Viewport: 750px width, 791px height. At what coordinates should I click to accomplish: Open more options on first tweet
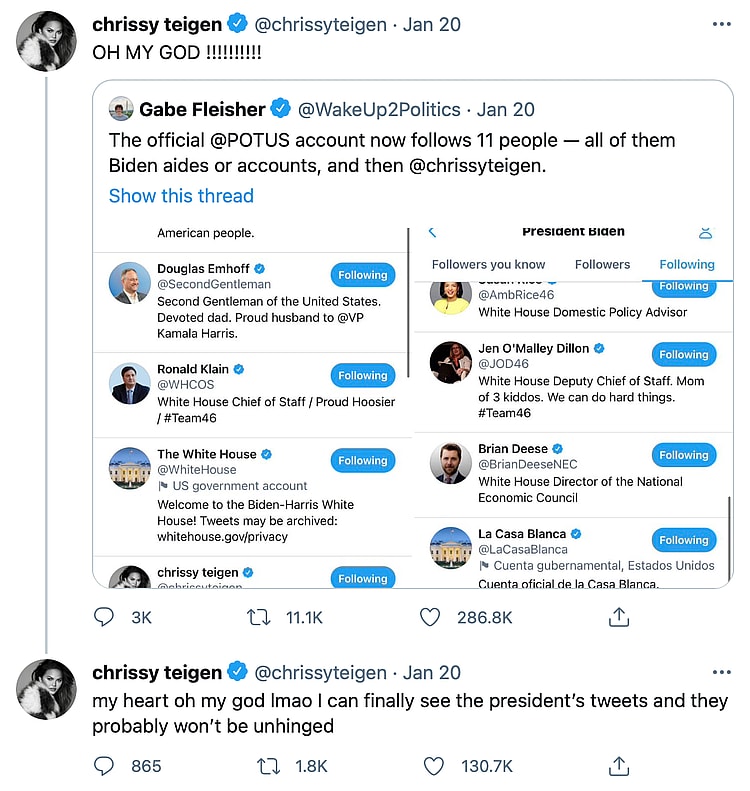pyautogui.click(x=721, y=24)
